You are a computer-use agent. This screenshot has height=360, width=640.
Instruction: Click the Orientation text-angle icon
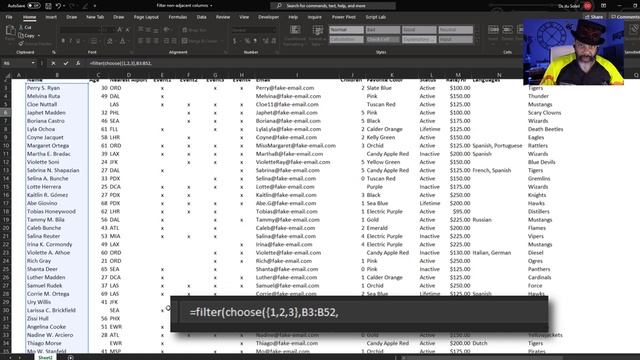167,30
